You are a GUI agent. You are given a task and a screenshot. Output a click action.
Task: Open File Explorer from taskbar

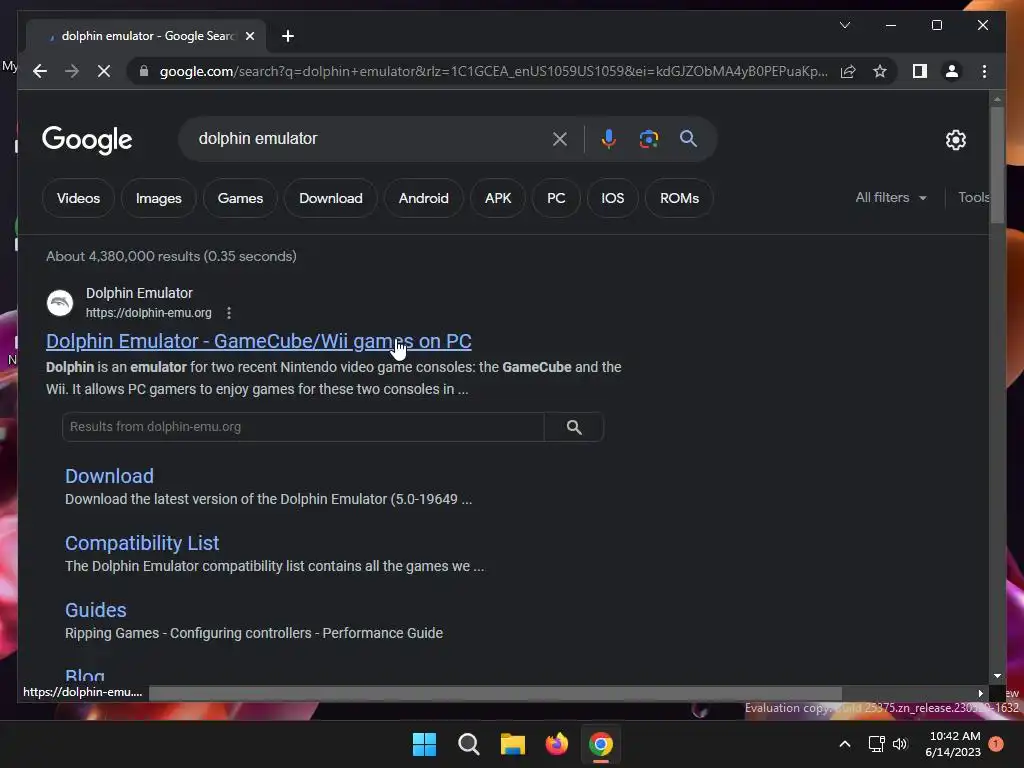click(x=513, y=744)
